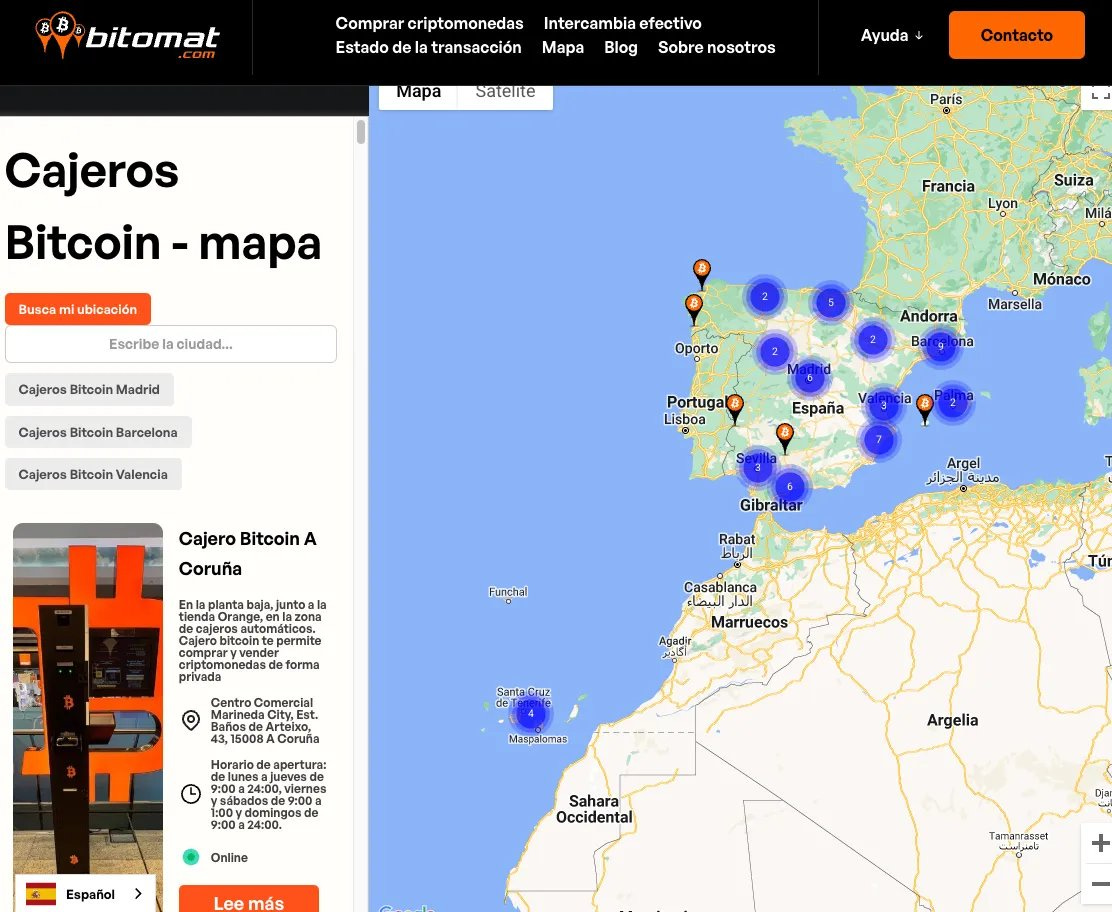The width and height of the screenshot is (1112, 912).
Task: Click the green Online status indicator
Action: [x=190, y=857]
